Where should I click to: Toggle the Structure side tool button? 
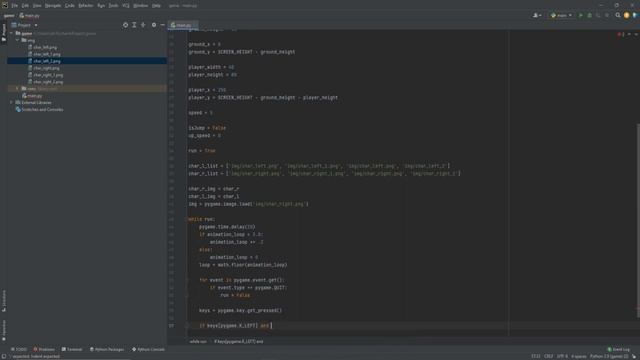coord(4,301)
